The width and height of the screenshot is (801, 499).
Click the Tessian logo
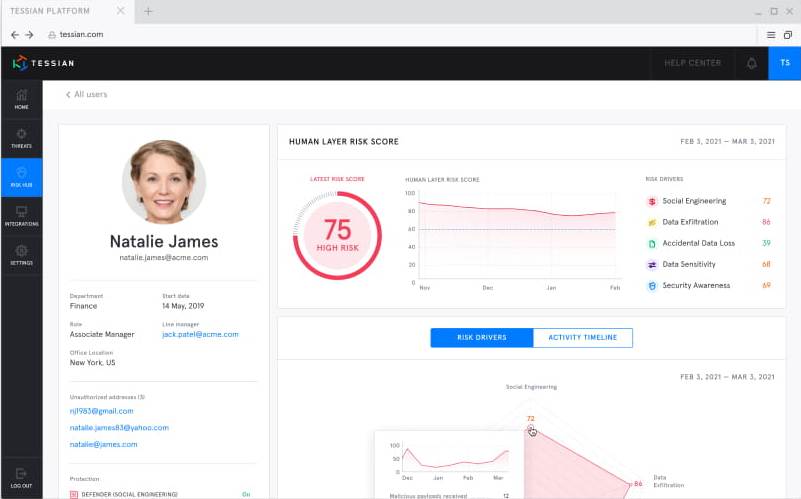[x=43, y=63]
